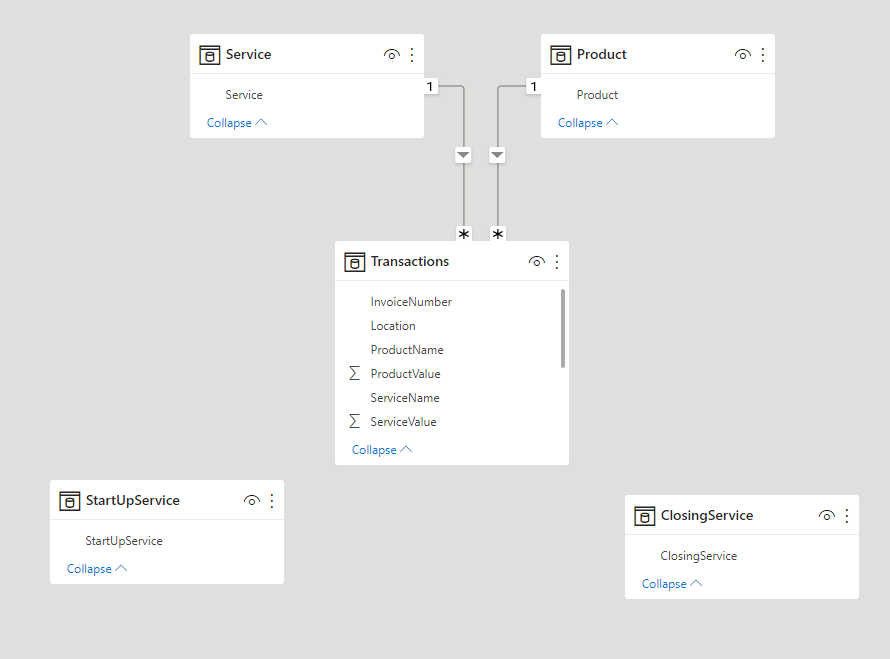Hide the ClosingService table via eye icon
This screenshot has width=890, height=659.
827,515
